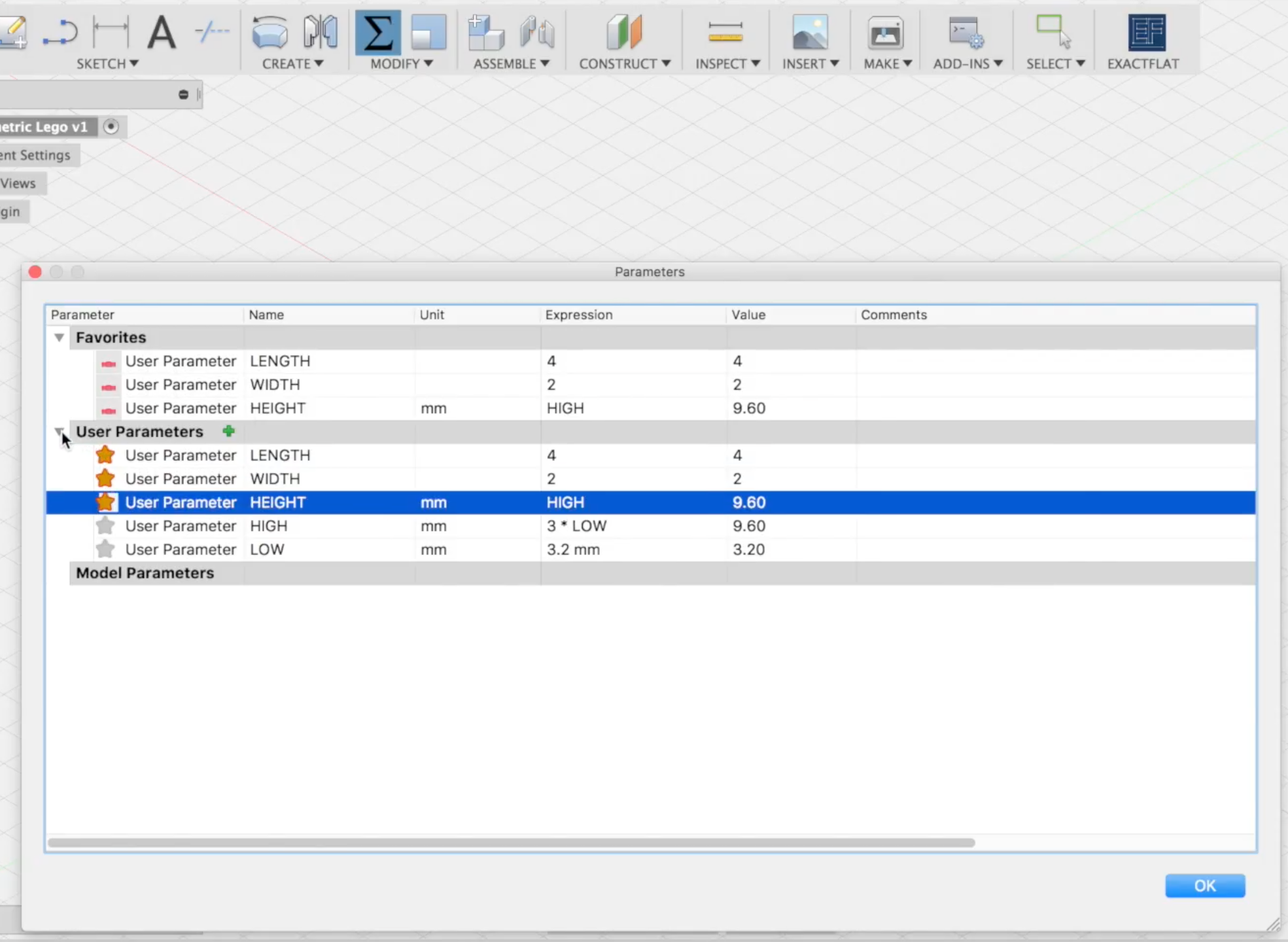Toggle the favorite star for LOW parameter
The width and height of the screenshot is (1288, 942).
(x=105, y=549)
